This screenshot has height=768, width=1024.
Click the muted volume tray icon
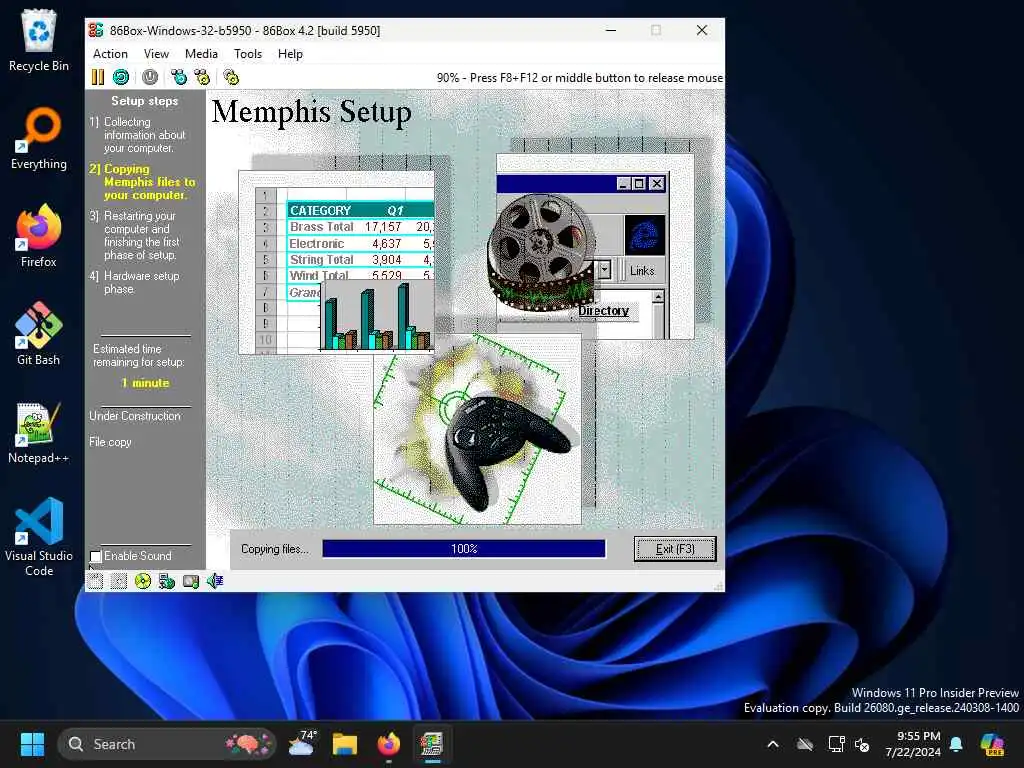coord(862,744)
